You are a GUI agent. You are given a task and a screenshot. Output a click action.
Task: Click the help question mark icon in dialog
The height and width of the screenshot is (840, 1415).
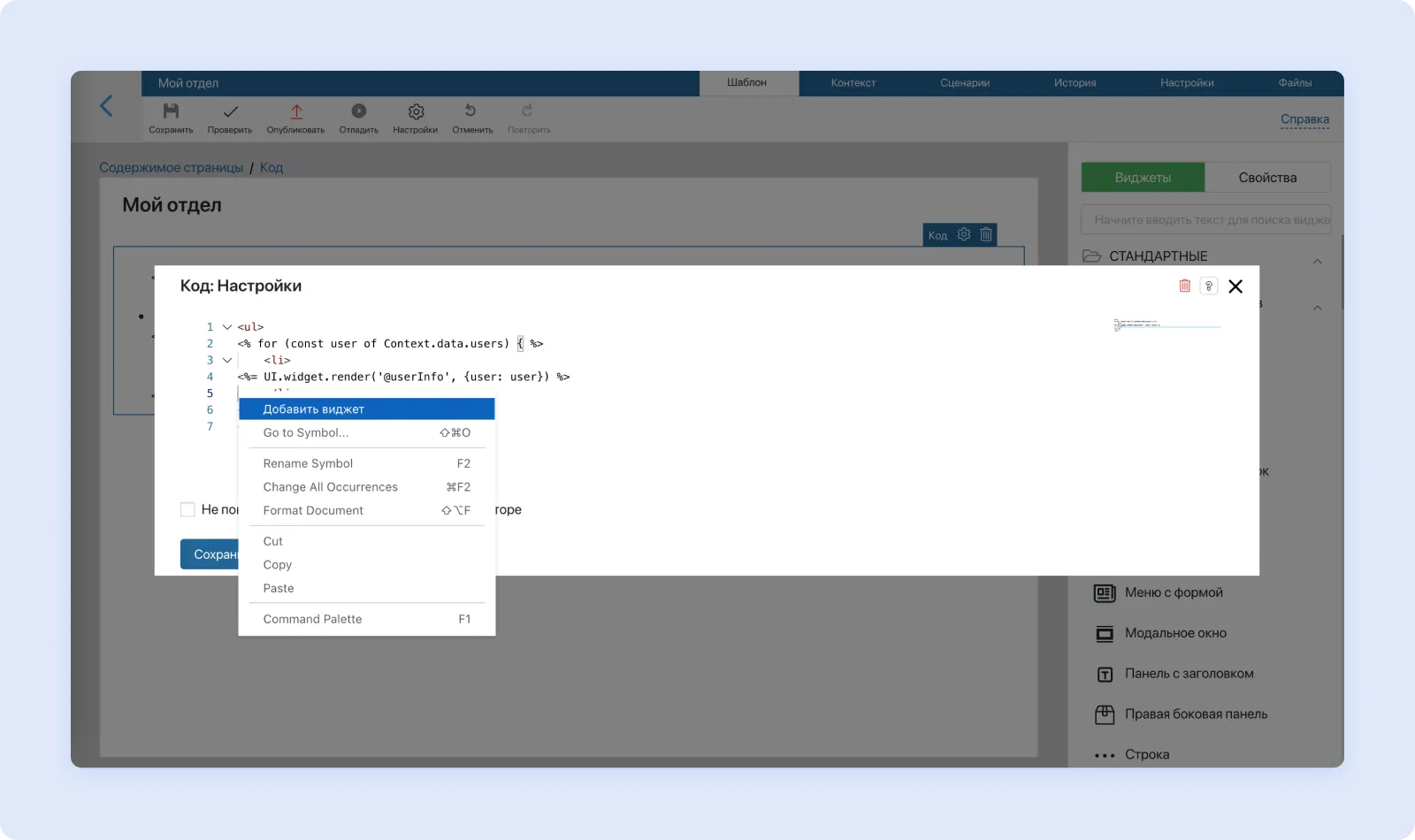pos(1208,286)
